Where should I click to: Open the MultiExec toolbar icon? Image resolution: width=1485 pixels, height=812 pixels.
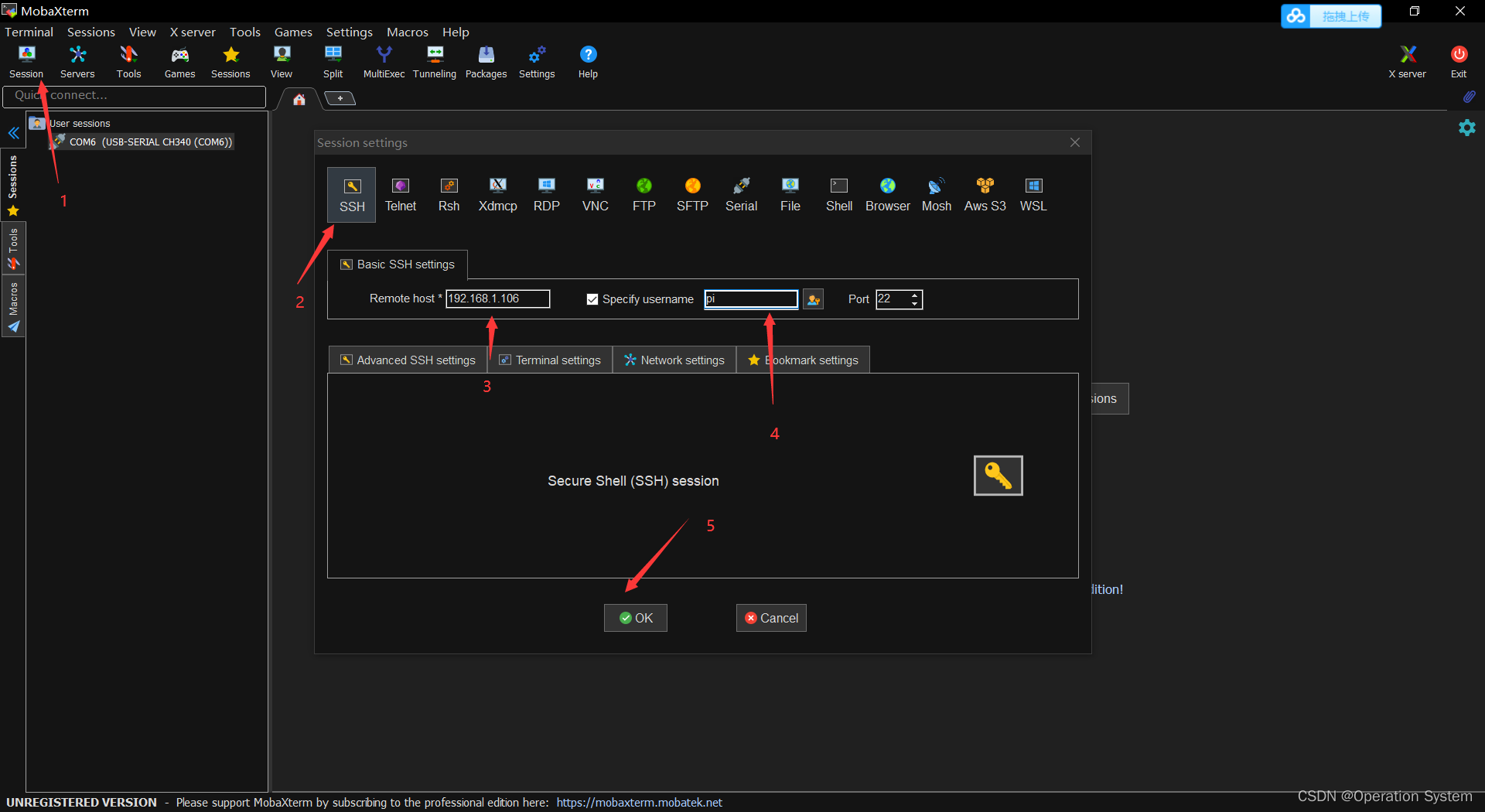[x=384, y=62]
